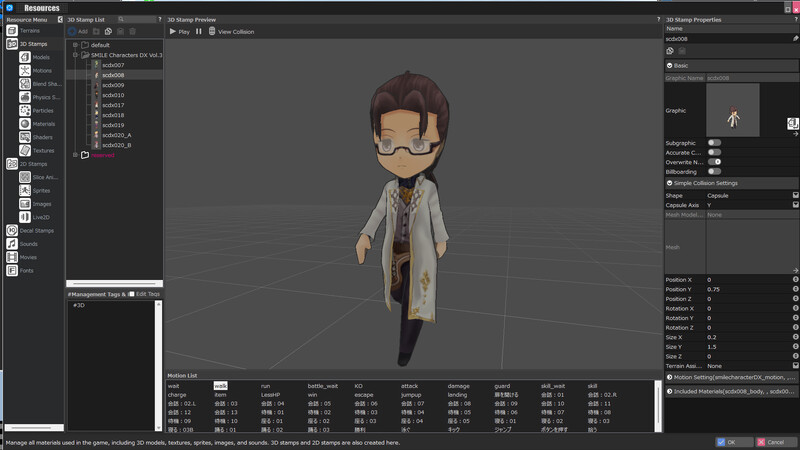Image resolution: width=800 pixels, height=450 pixels.
Task: Pause the preview animation
Action: click(198, 31)
